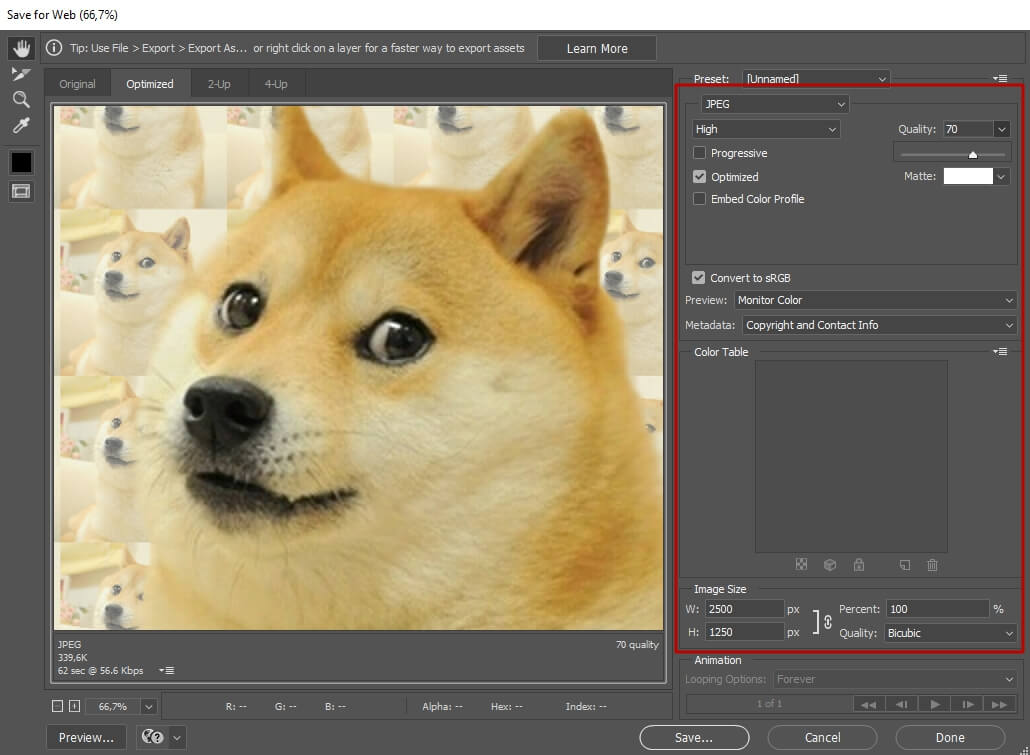Viewport: 1030px width, 755px height.
Task: Click the lock color icon in Color Table
Action: pos(859,564)
